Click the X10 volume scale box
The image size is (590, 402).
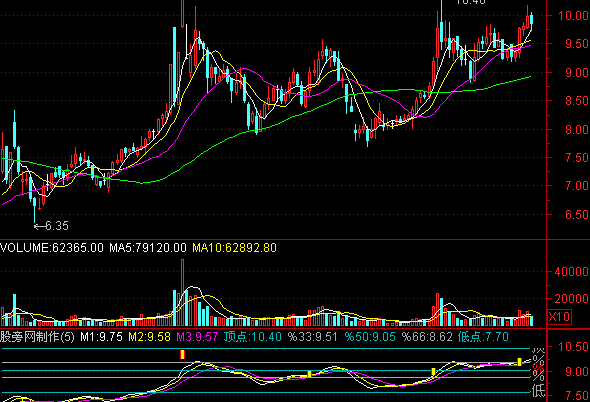(559, 317)
